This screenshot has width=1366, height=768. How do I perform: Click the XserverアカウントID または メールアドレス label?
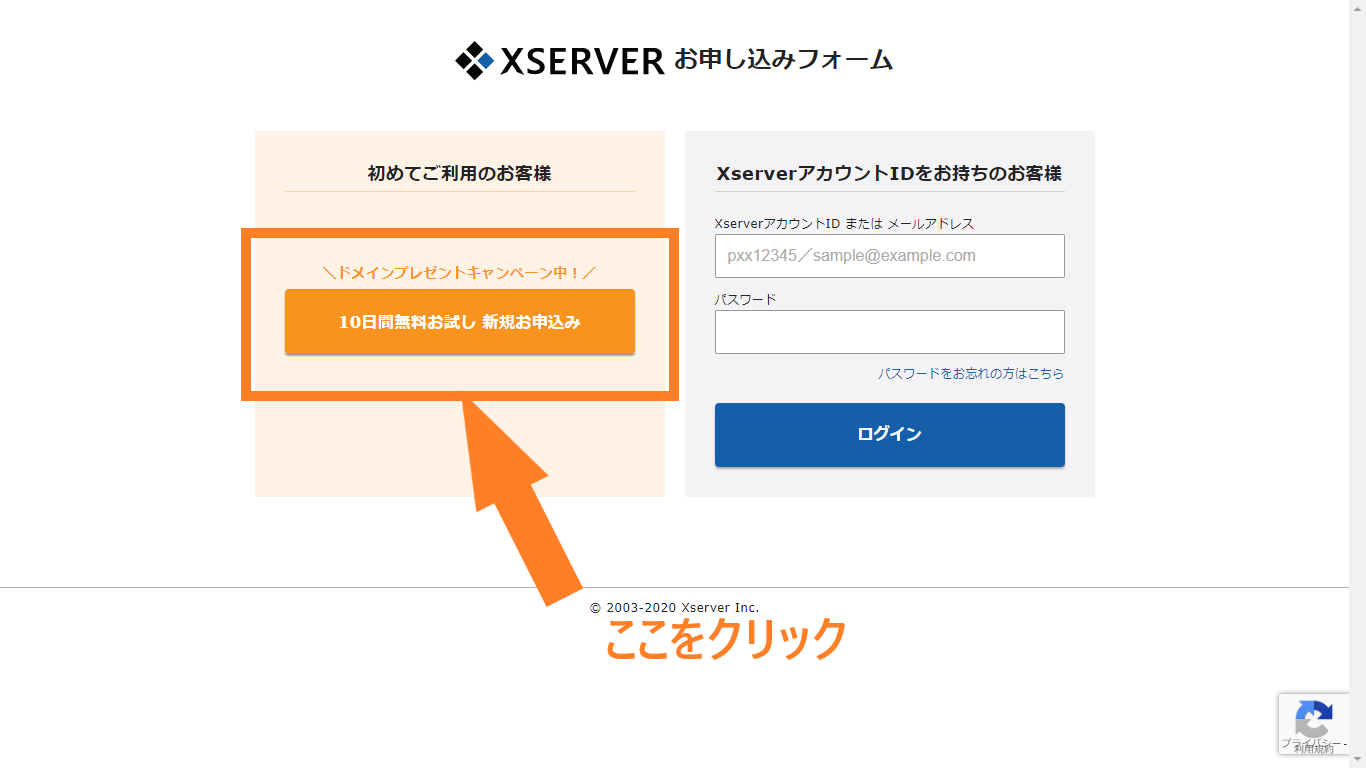click(845, 223)
